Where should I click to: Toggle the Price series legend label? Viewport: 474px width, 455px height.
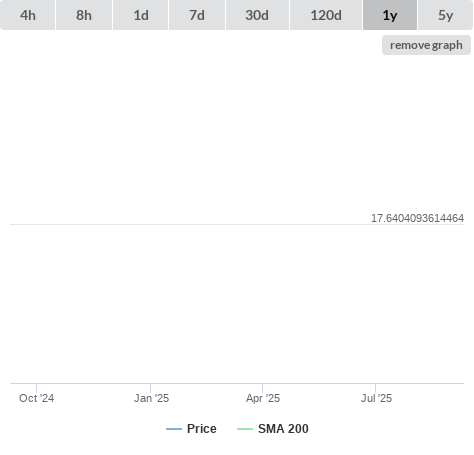tap(202, 429)
